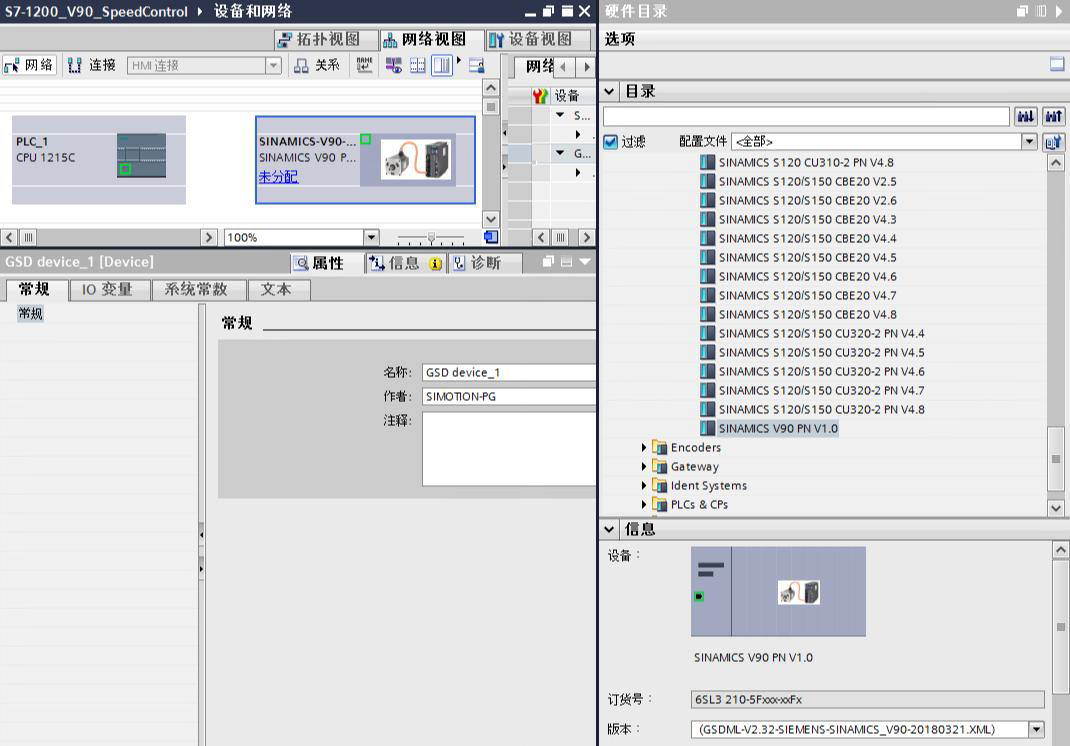This screenshot has width=1070, height=746.
Task: Collapse the hardware catalog pane with arrow
Action: click(x=1059, y=11)
